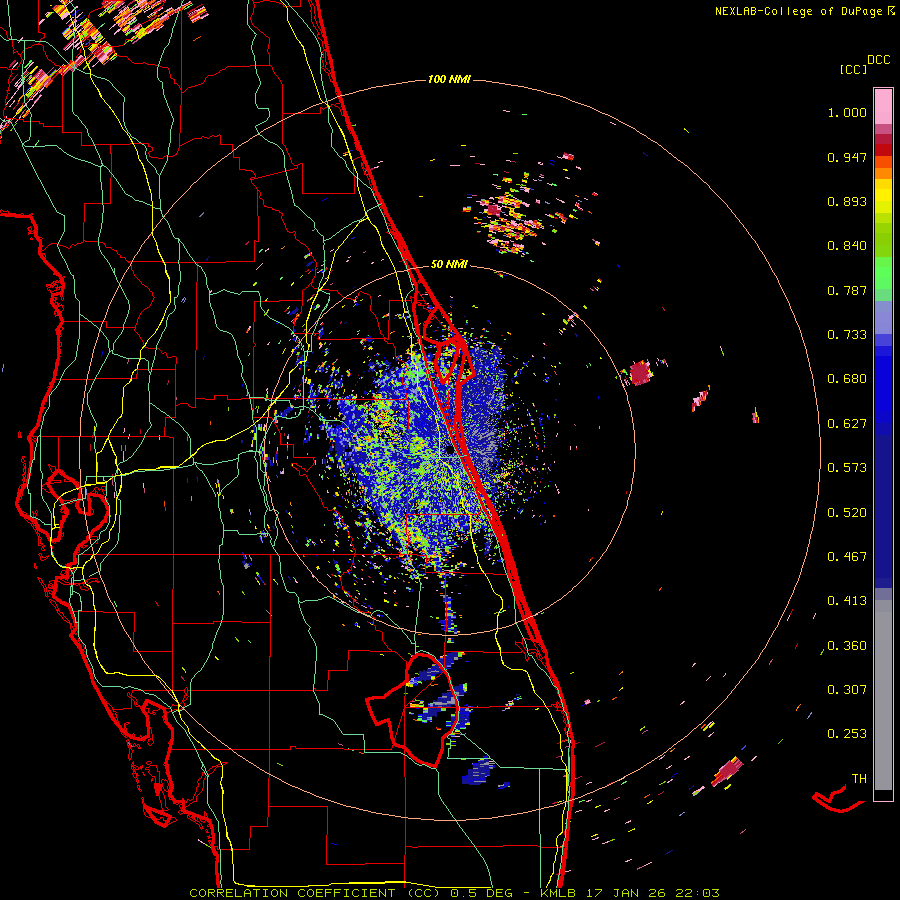Click the 0.467 legend value
Screen dimensions: 900x900
[847, 557]
